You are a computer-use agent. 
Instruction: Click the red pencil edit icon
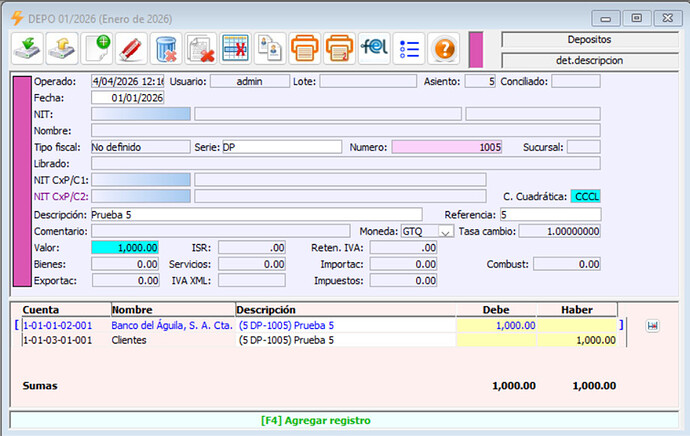click(x=132, y=48)
